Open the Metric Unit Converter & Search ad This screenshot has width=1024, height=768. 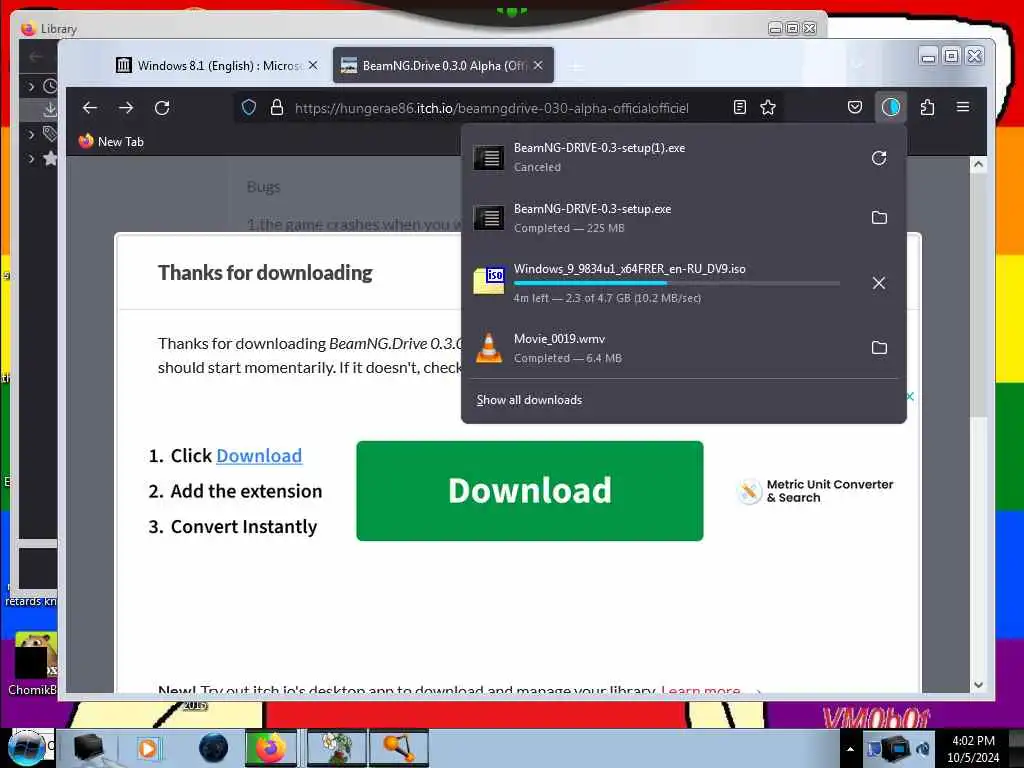pos(815,491)
